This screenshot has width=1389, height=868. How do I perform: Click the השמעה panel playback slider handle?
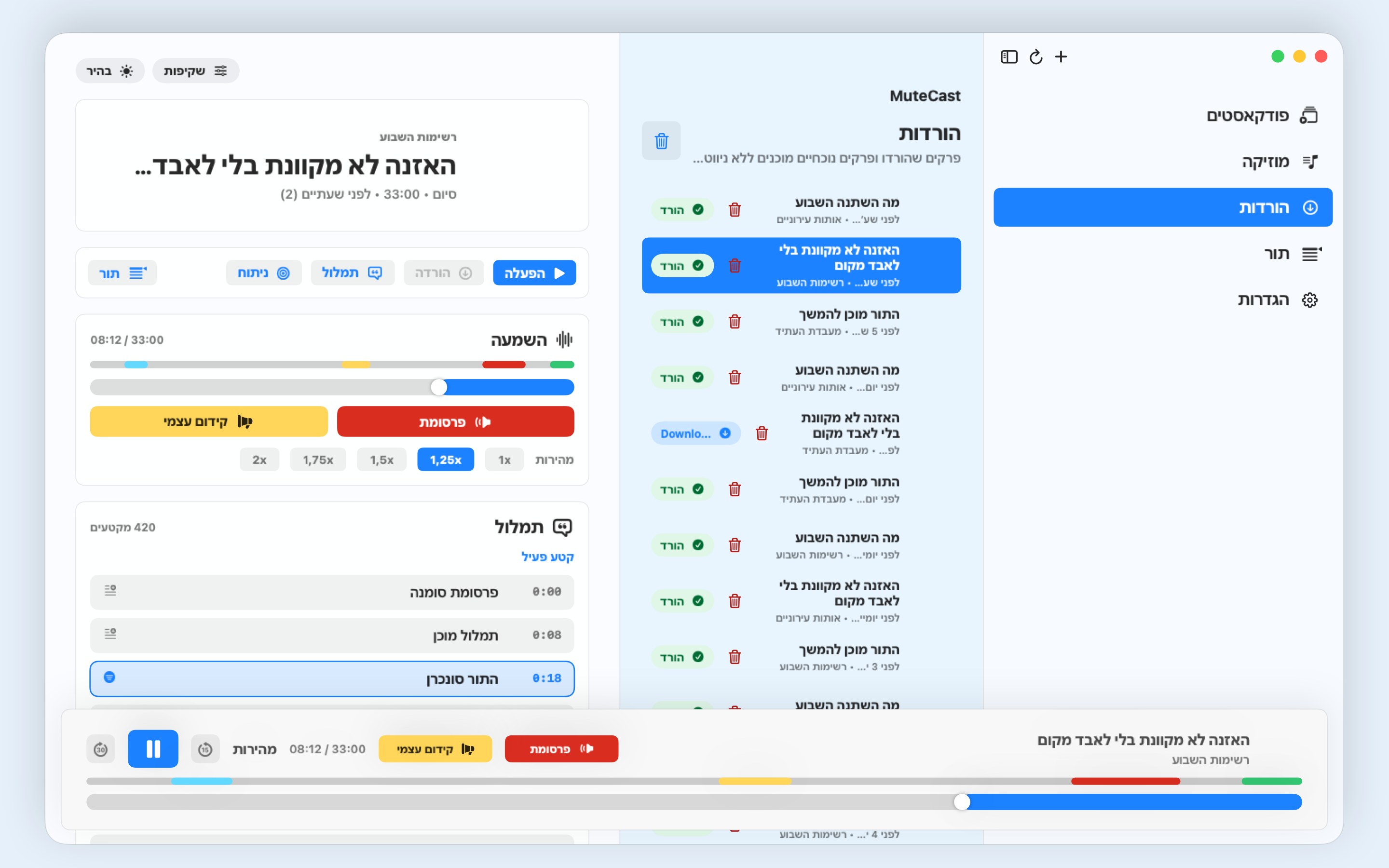[438, 388]
